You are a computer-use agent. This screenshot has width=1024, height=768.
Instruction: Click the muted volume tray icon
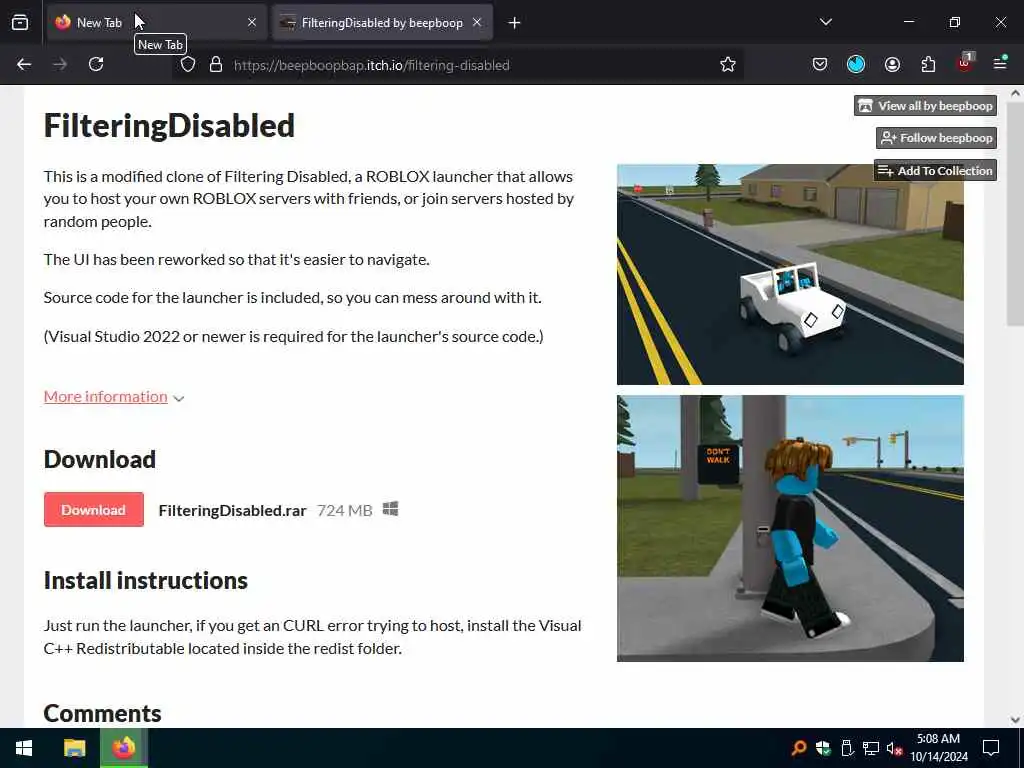(x=895, y=748)
